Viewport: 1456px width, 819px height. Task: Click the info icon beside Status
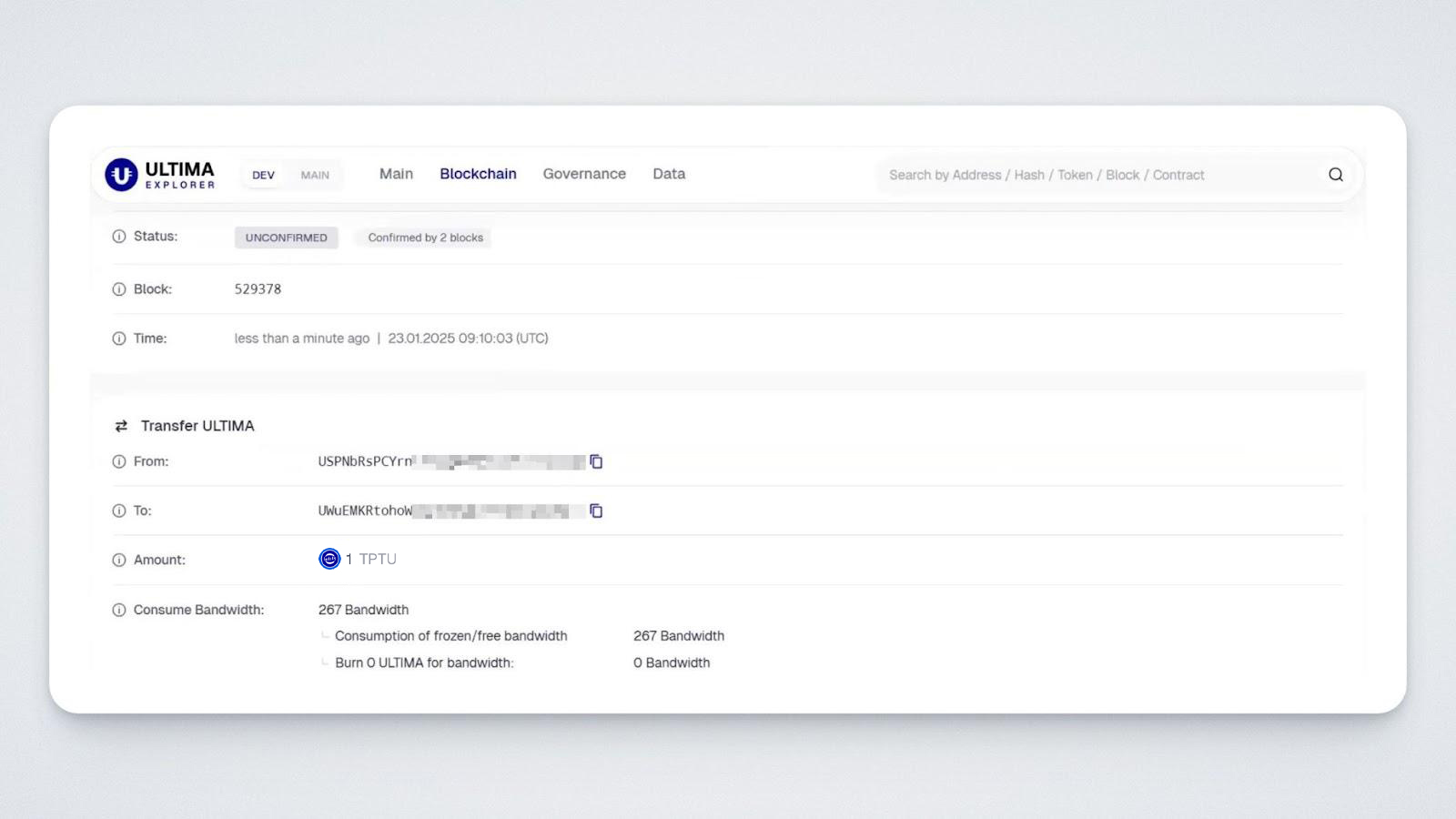tap(119, 237)
